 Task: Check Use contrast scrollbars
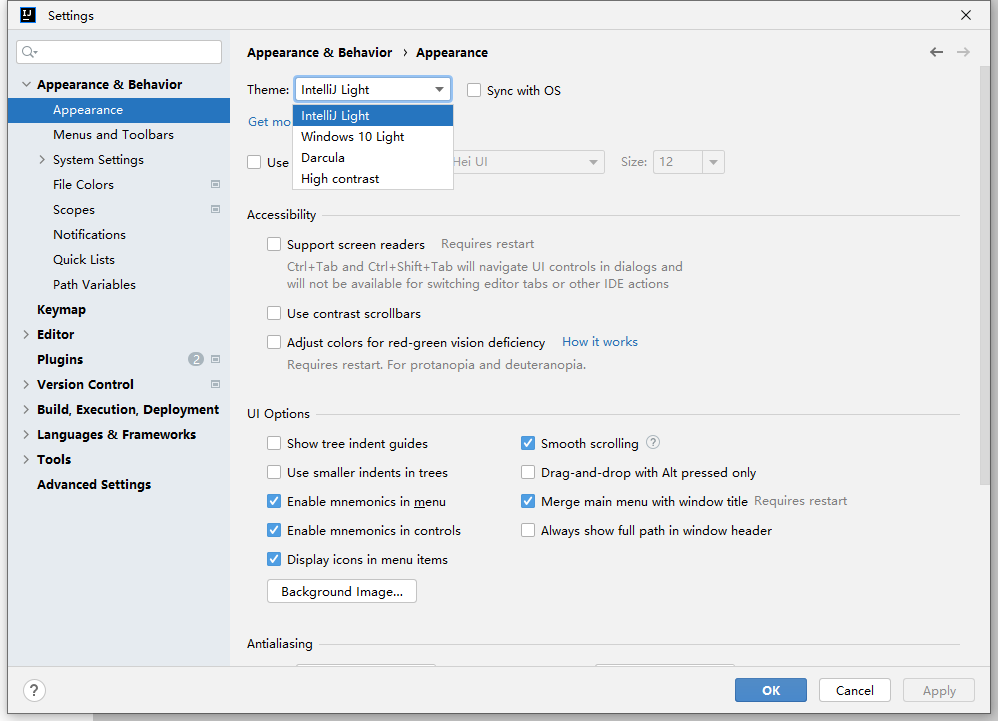pos(274,313)
